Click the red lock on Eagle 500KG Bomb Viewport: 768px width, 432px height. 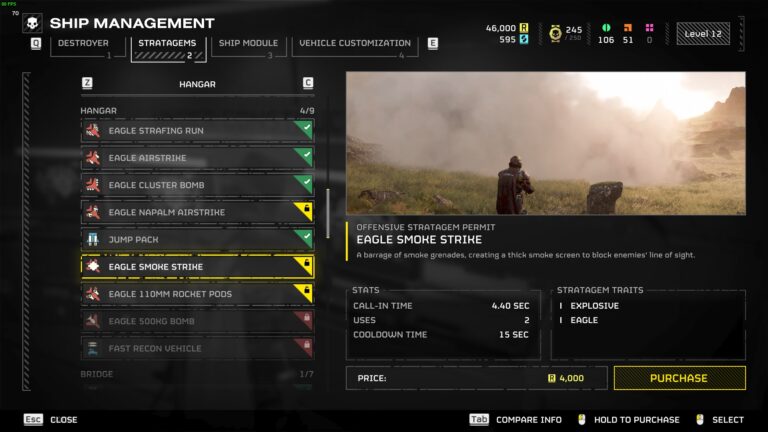click(306, 319)
